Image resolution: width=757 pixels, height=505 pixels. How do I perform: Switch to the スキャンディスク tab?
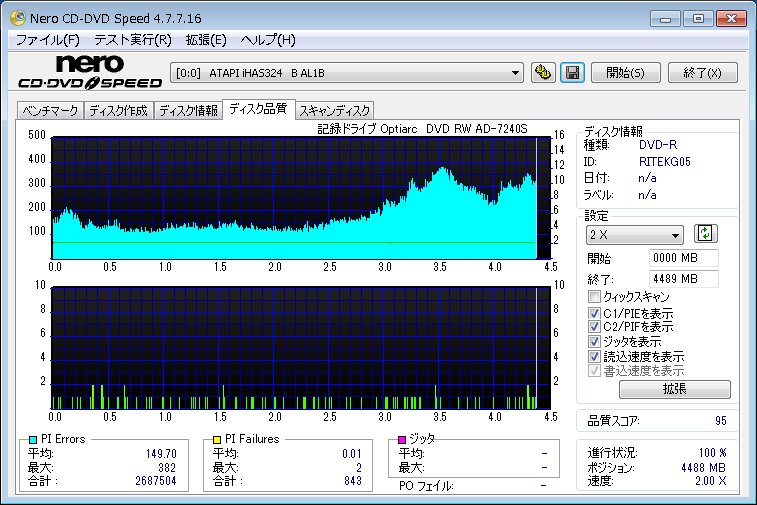coord(335,111)
